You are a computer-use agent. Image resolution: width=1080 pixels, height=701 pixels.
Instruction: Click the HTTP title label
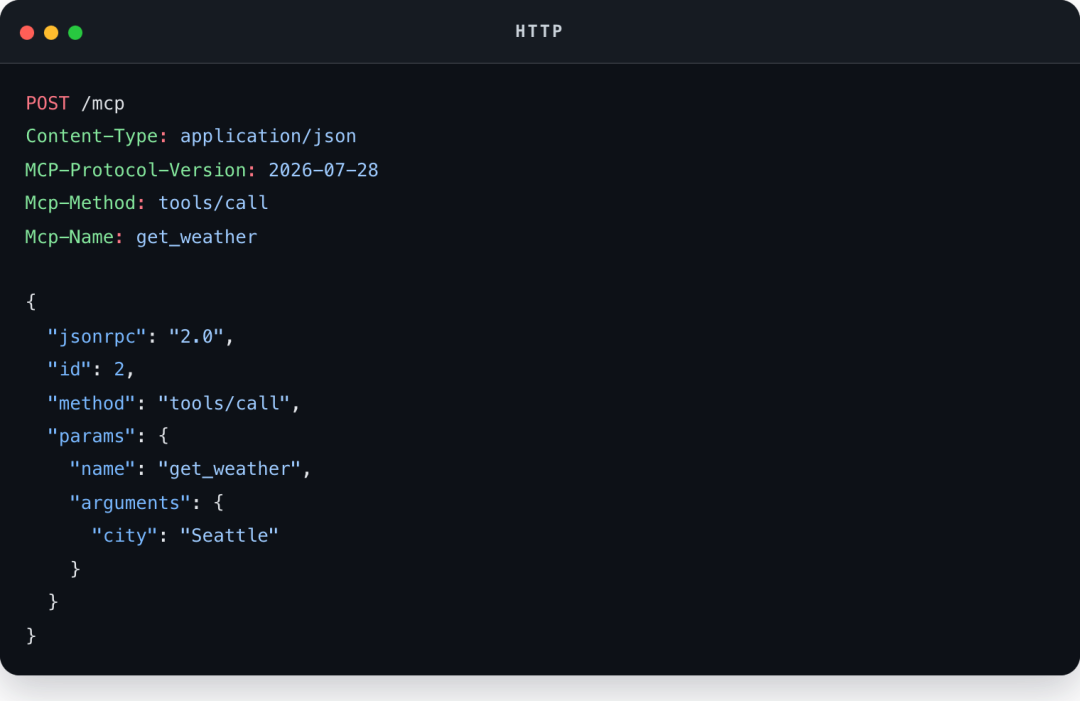(x=539, y=31)
